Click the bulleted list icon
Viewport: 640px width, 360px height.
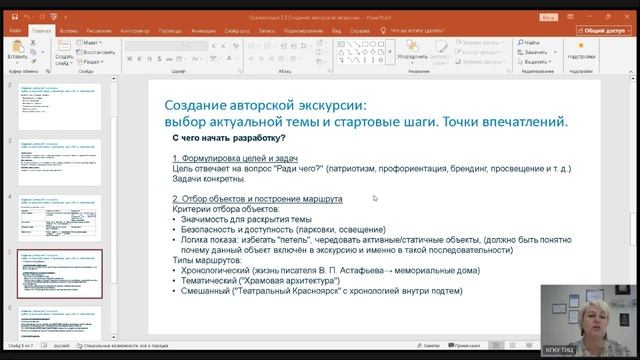click(251, 46)
